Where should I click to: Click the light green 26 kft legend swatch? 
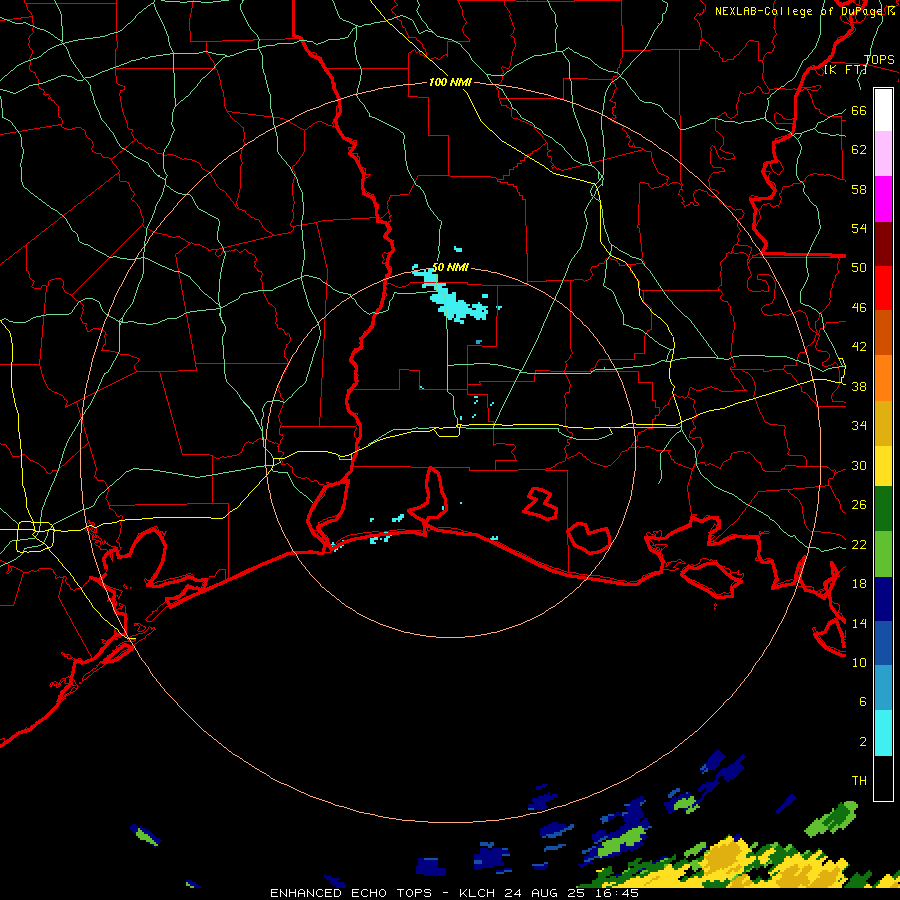click(x=883, y=554)
